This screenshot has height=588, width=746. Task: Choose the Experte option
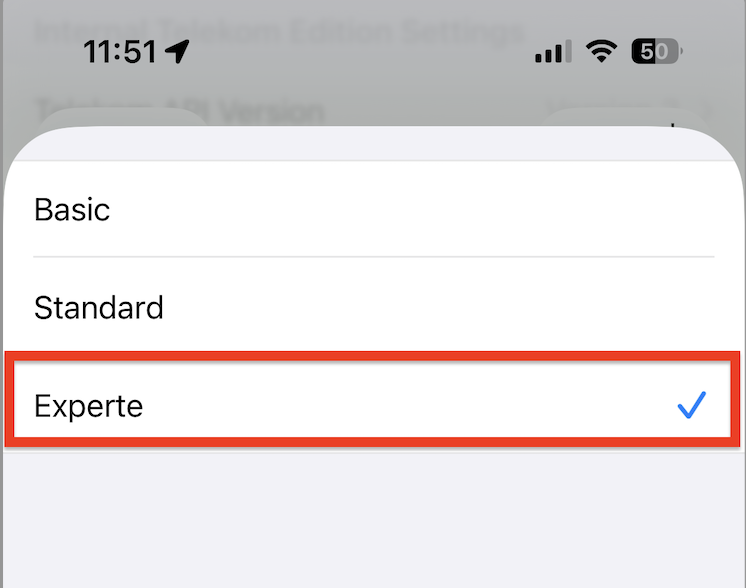(x=373, y=406)
